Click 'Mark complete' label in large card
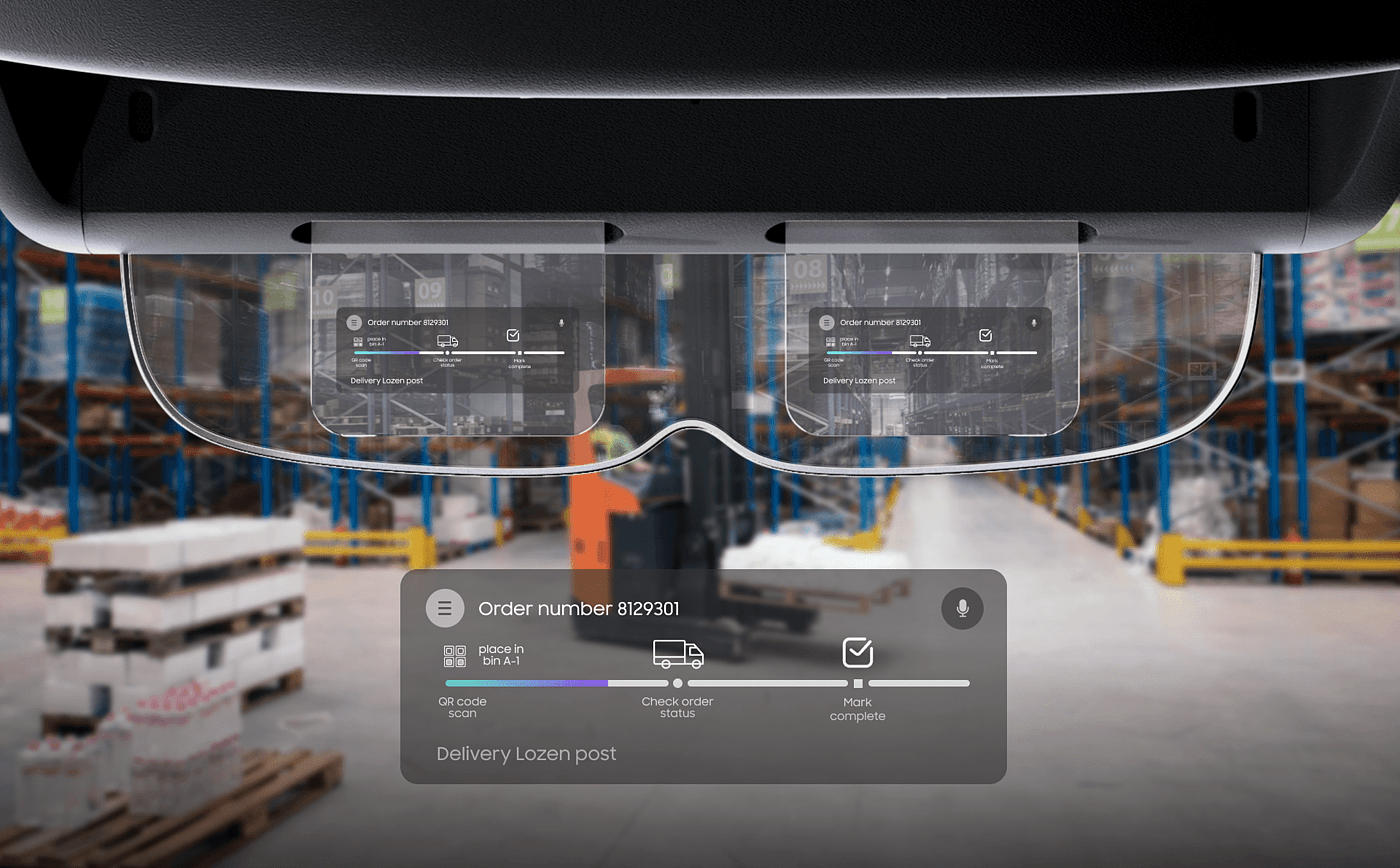The image size is (1400, 868). pos(858,709)
